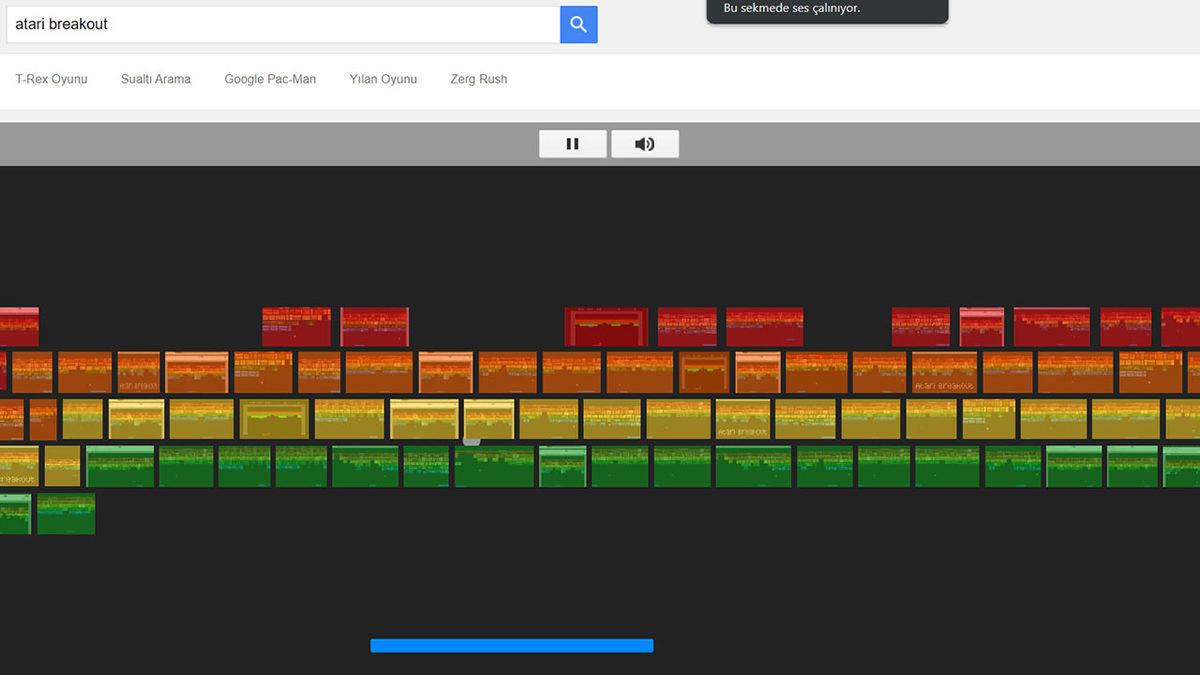Open the Sualtı Arama option

tap(155, 78)
